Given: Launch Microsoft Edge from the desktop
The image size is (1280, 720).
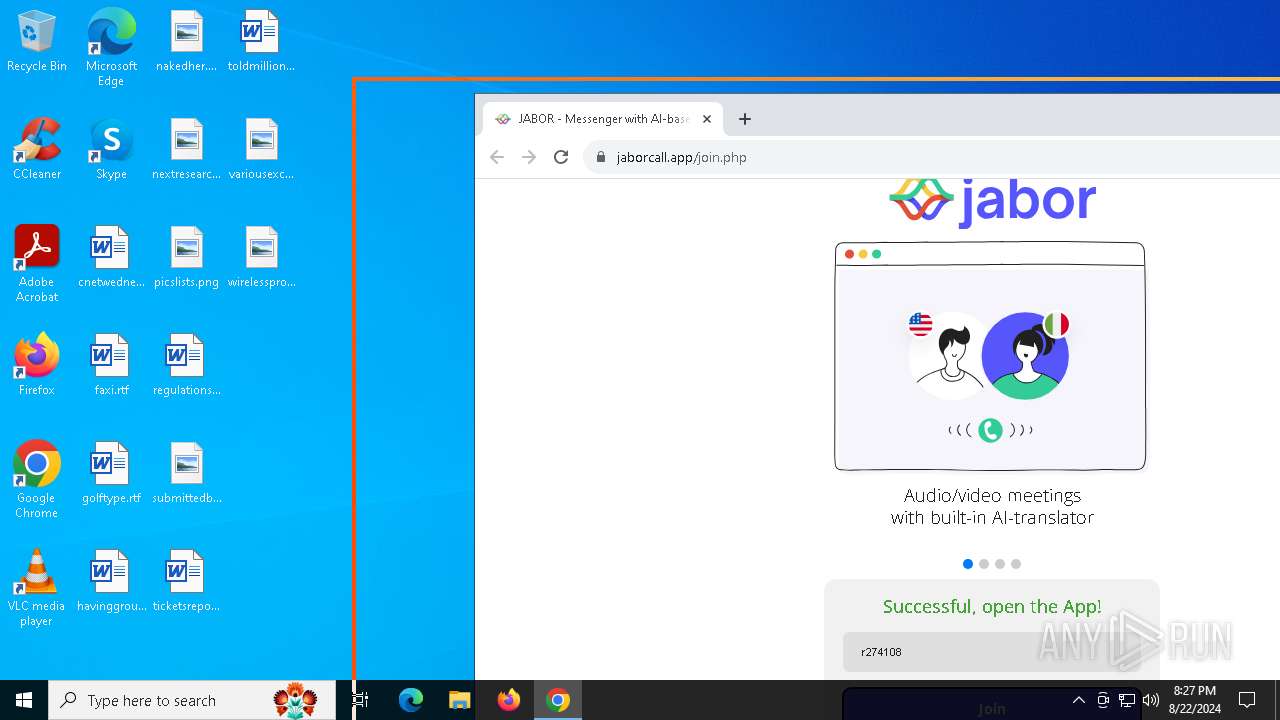Looking at the screenshot, I should [111, 47].
